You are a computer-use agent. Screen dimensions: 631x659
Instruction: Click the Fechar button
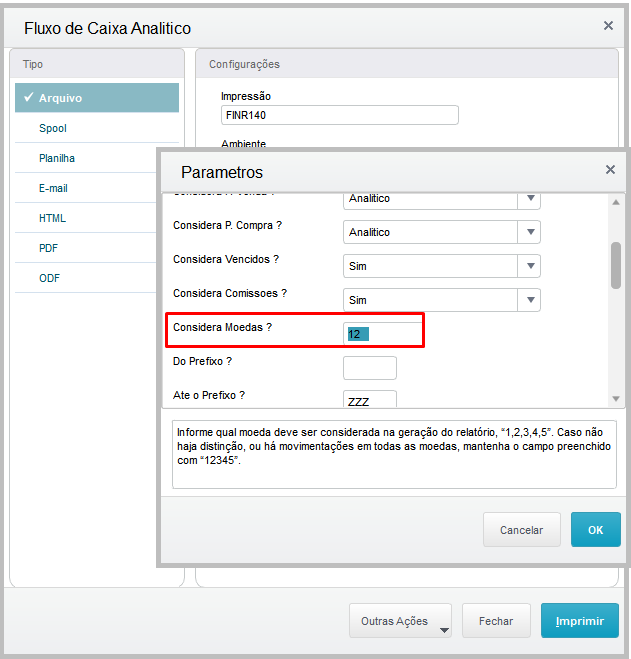point(496,621)
